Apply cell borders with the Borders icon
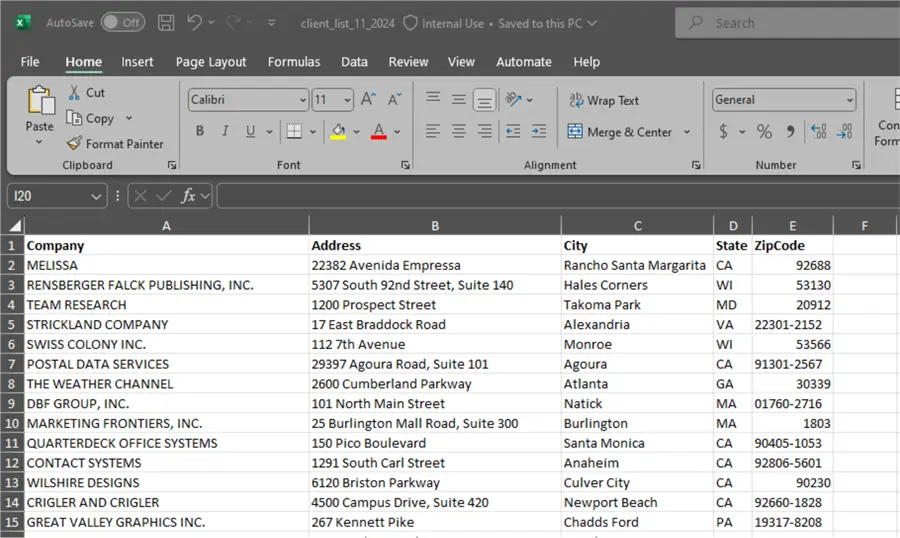The height and width of the screenshot is (538, 900). coord(294,131)
